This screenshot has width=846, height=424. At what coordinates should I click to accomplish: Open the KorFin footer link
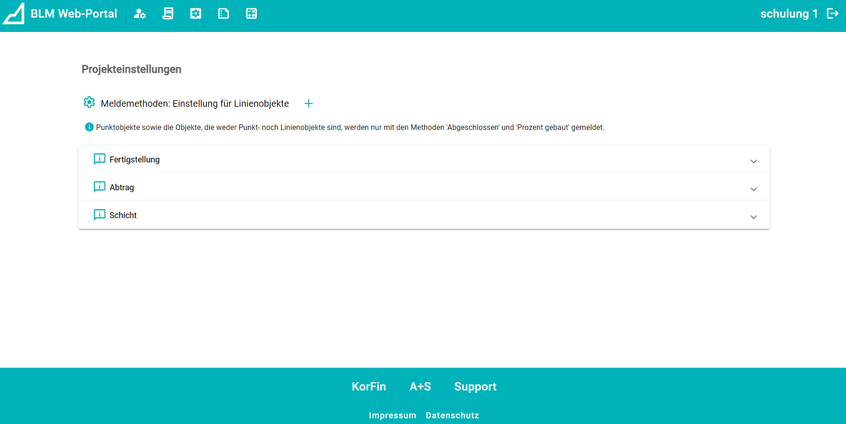pyautogui.click(x=368, y=387)
